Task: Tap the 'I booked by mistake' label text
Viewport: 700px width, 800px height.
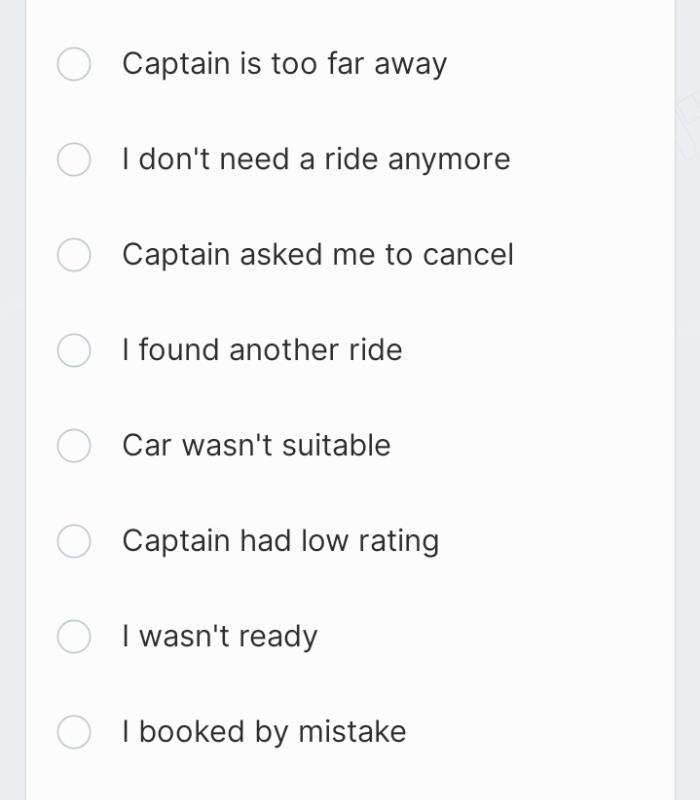Action: point(264,732)
